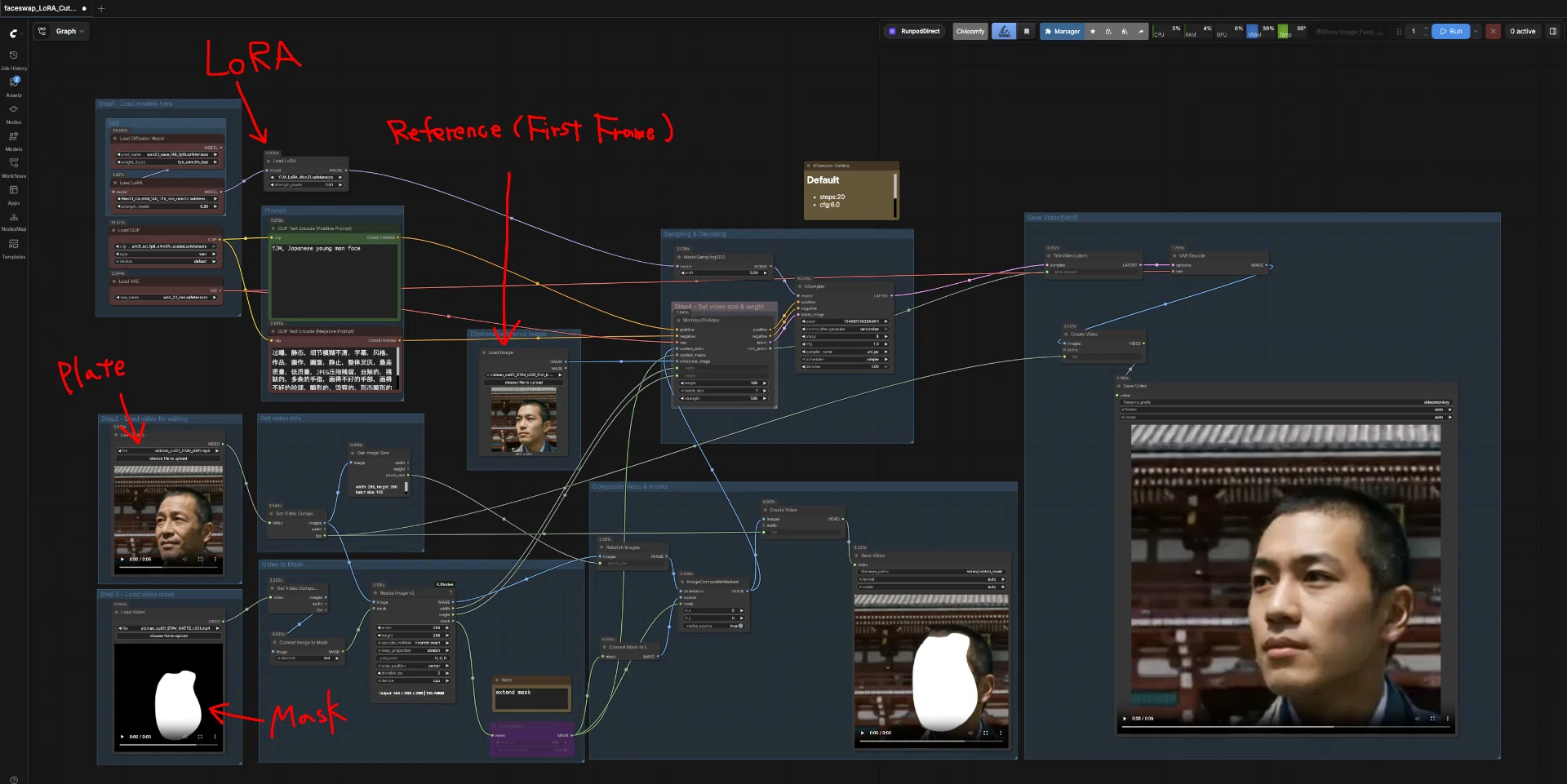This screenshot has width=1567, height=784.
Task: Open a new workflow tab with plus
Action: (x=101, y=8)
